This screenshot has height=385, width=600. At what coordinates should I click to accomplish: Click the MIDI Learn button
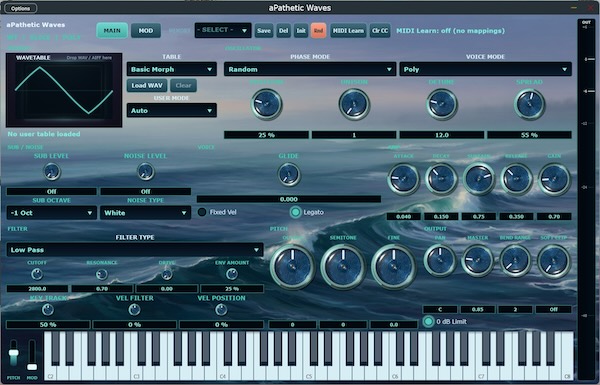pos(348,31)
